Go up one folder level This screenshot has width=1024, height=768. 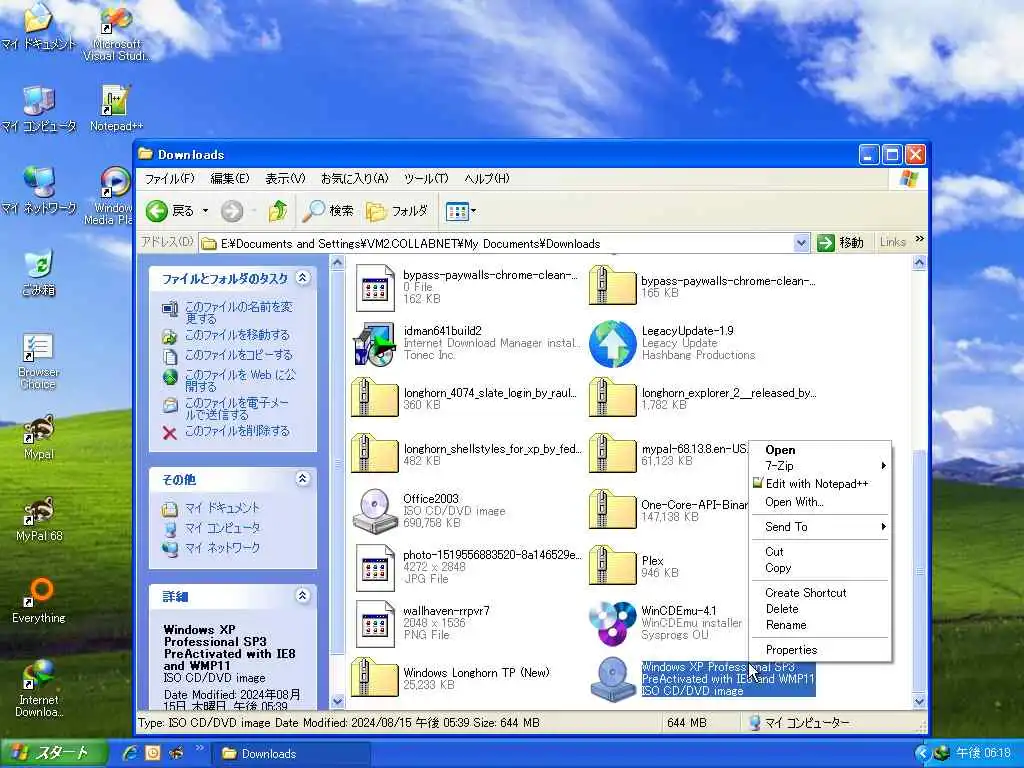278,211
